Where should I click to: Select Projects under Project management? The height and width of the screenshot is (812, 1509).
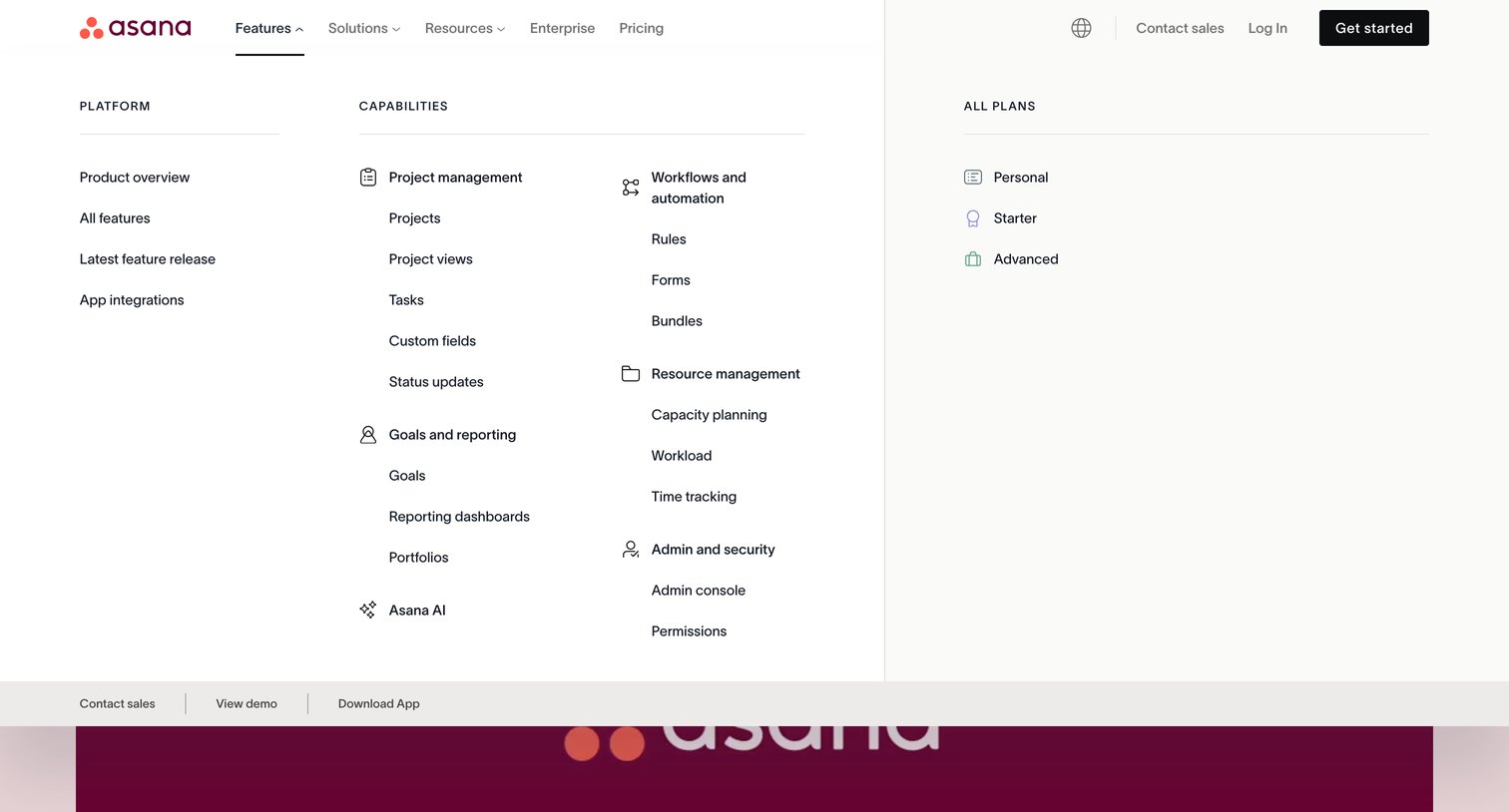click(x=414, y=218)
